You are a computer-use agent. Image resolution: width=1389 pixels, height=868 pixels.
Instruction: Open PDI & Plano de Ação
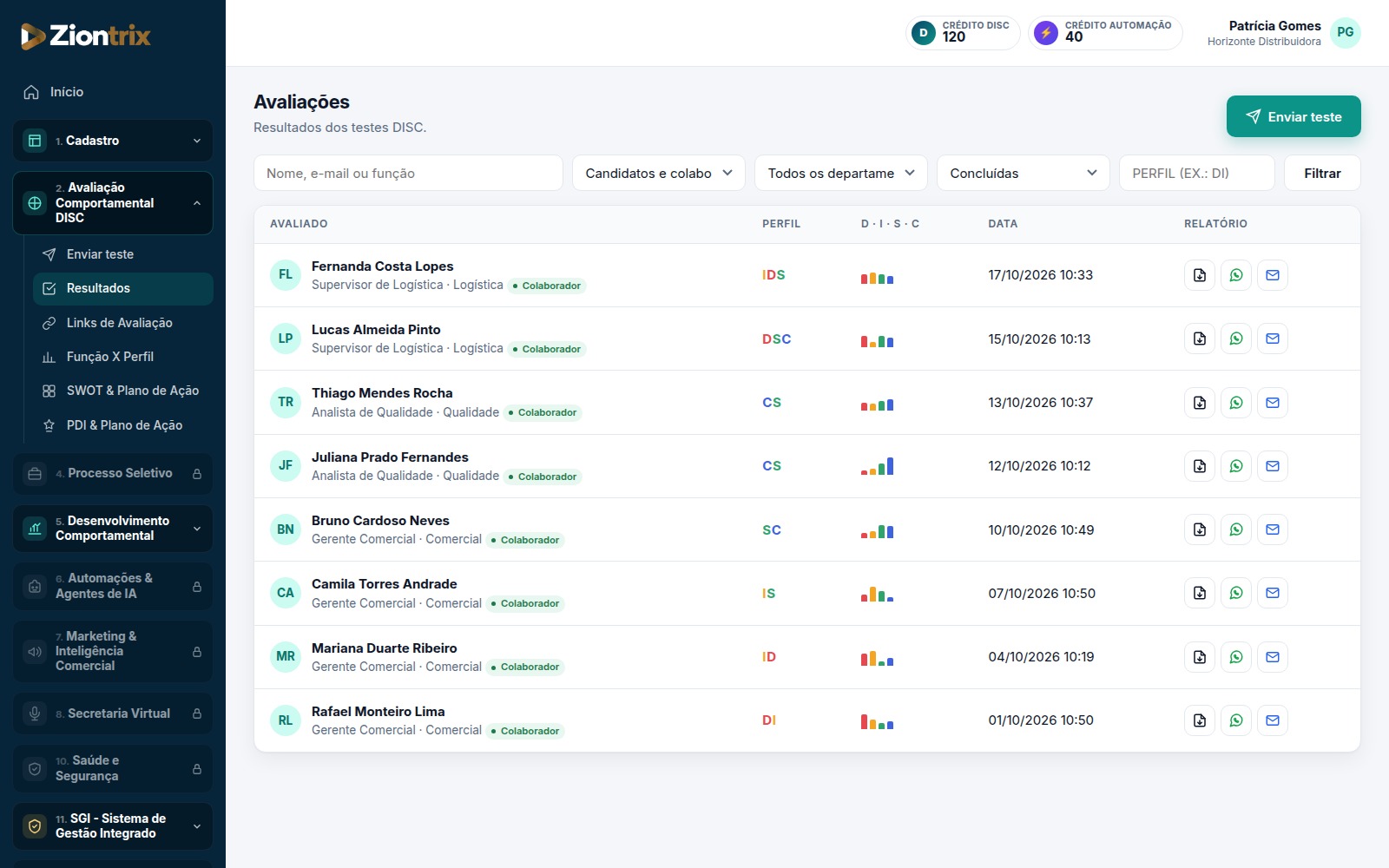(x=123, y=425)
